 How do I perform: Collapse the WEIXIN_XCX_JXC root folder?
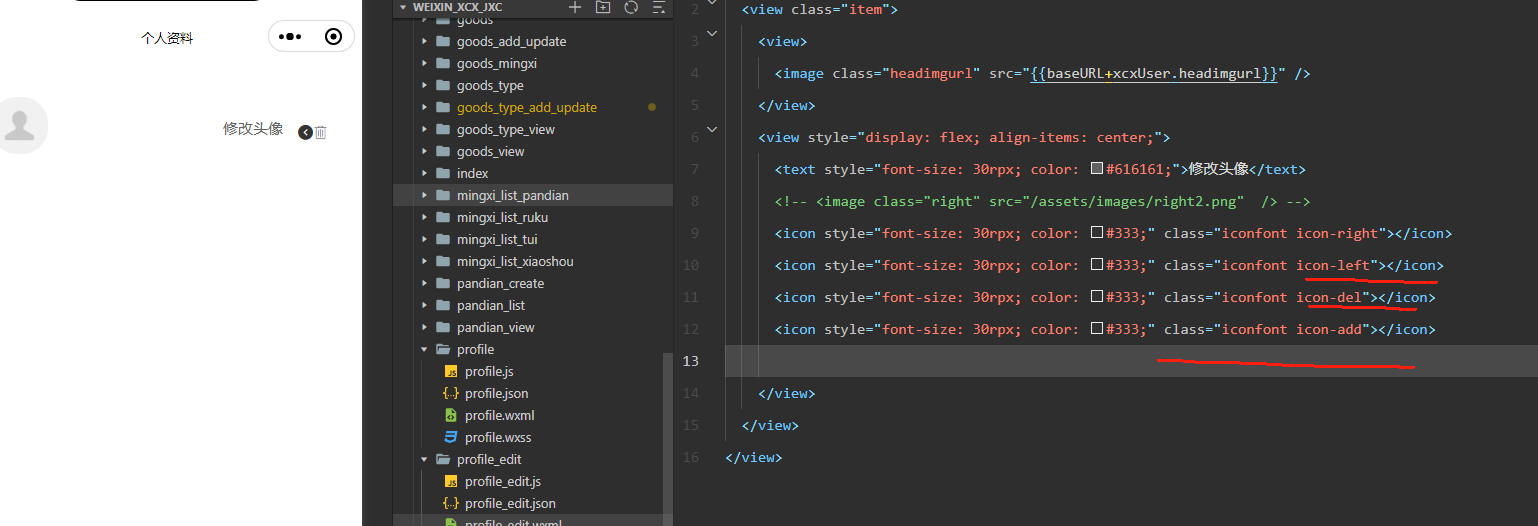[404, 7]
